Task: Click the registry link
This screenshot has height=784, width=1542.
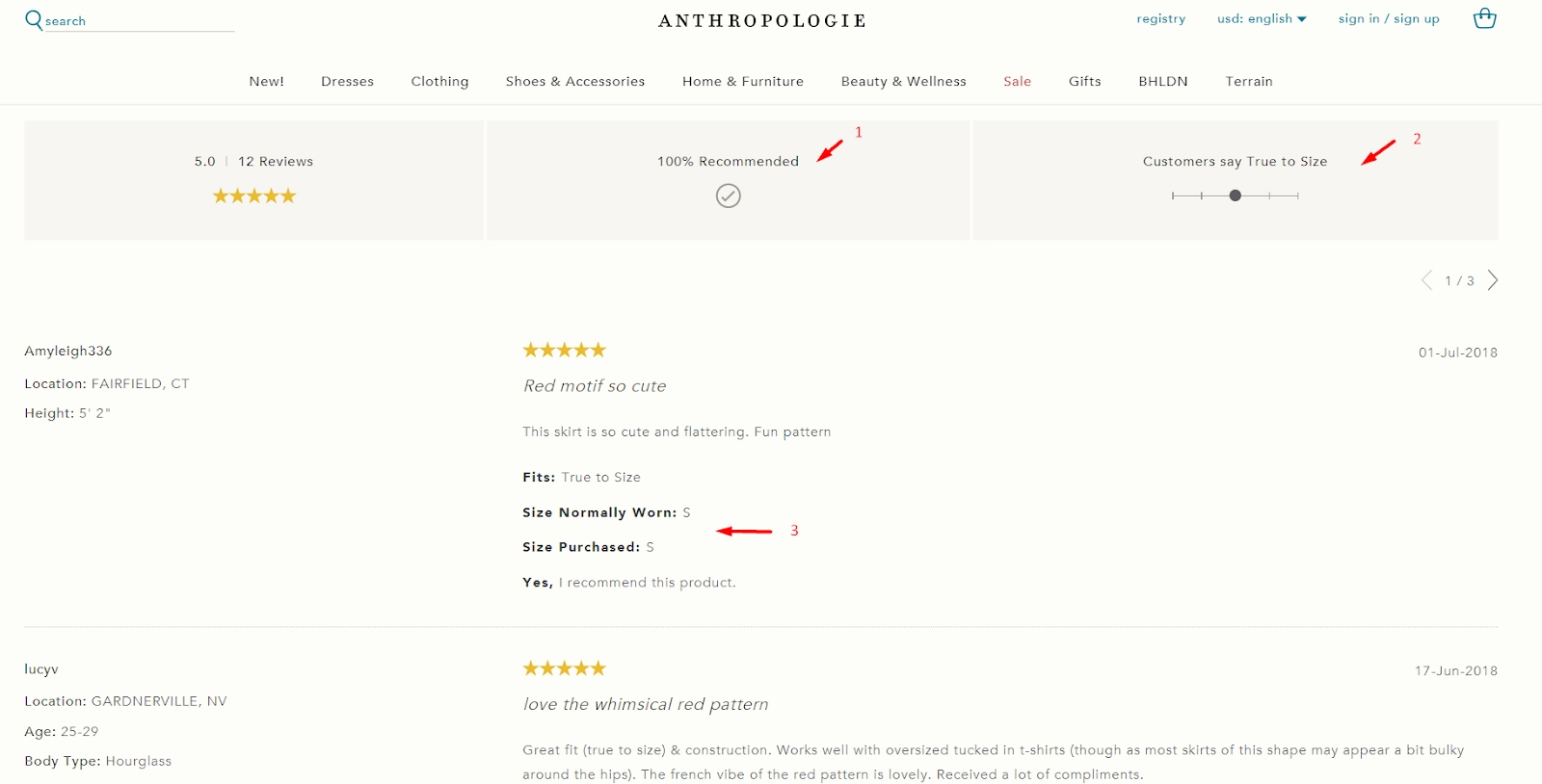Action: tap(1160, 19)
